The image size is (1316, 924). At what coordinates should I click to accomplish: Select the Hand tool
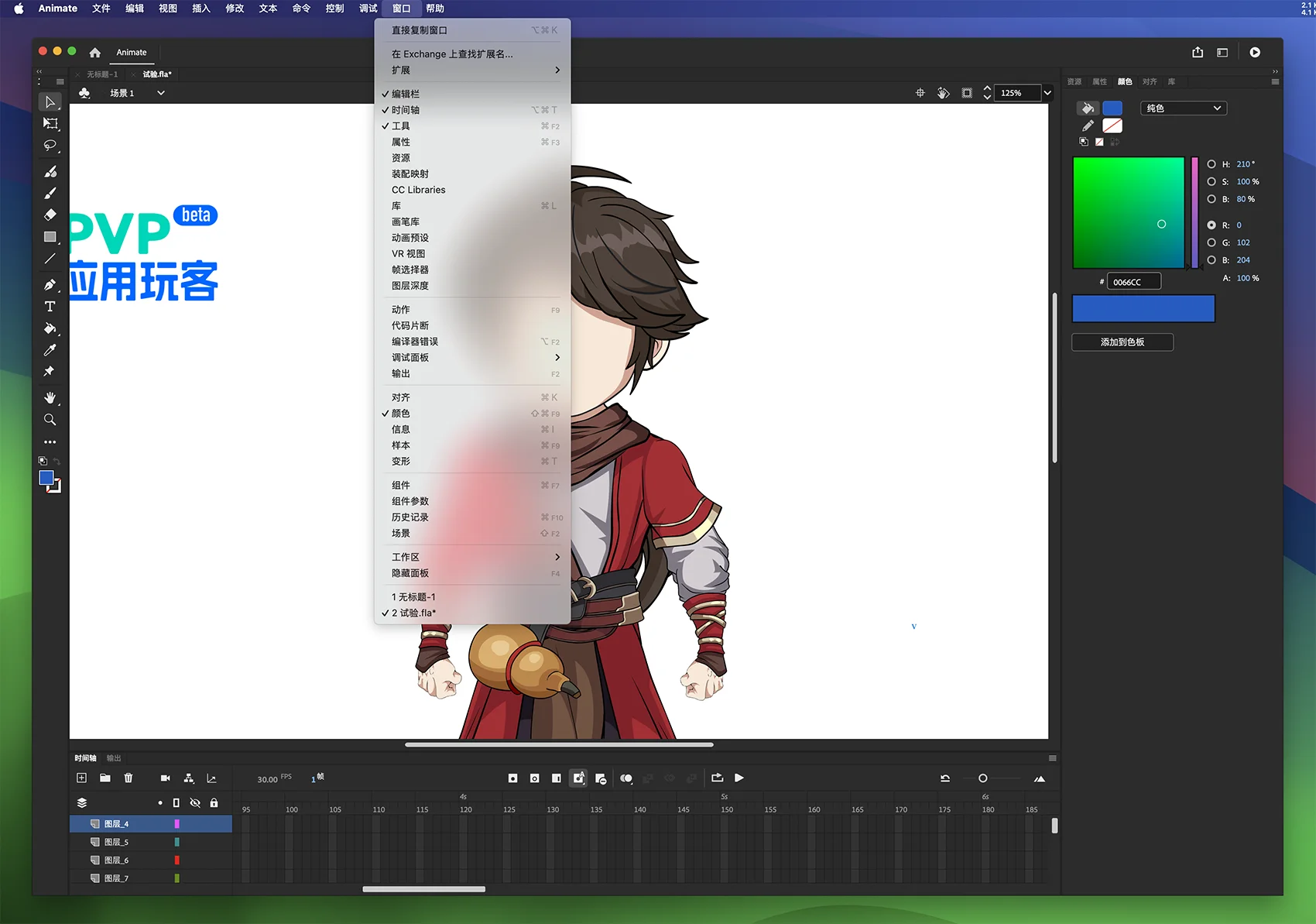pyautogui.click(x=50, y=397)
